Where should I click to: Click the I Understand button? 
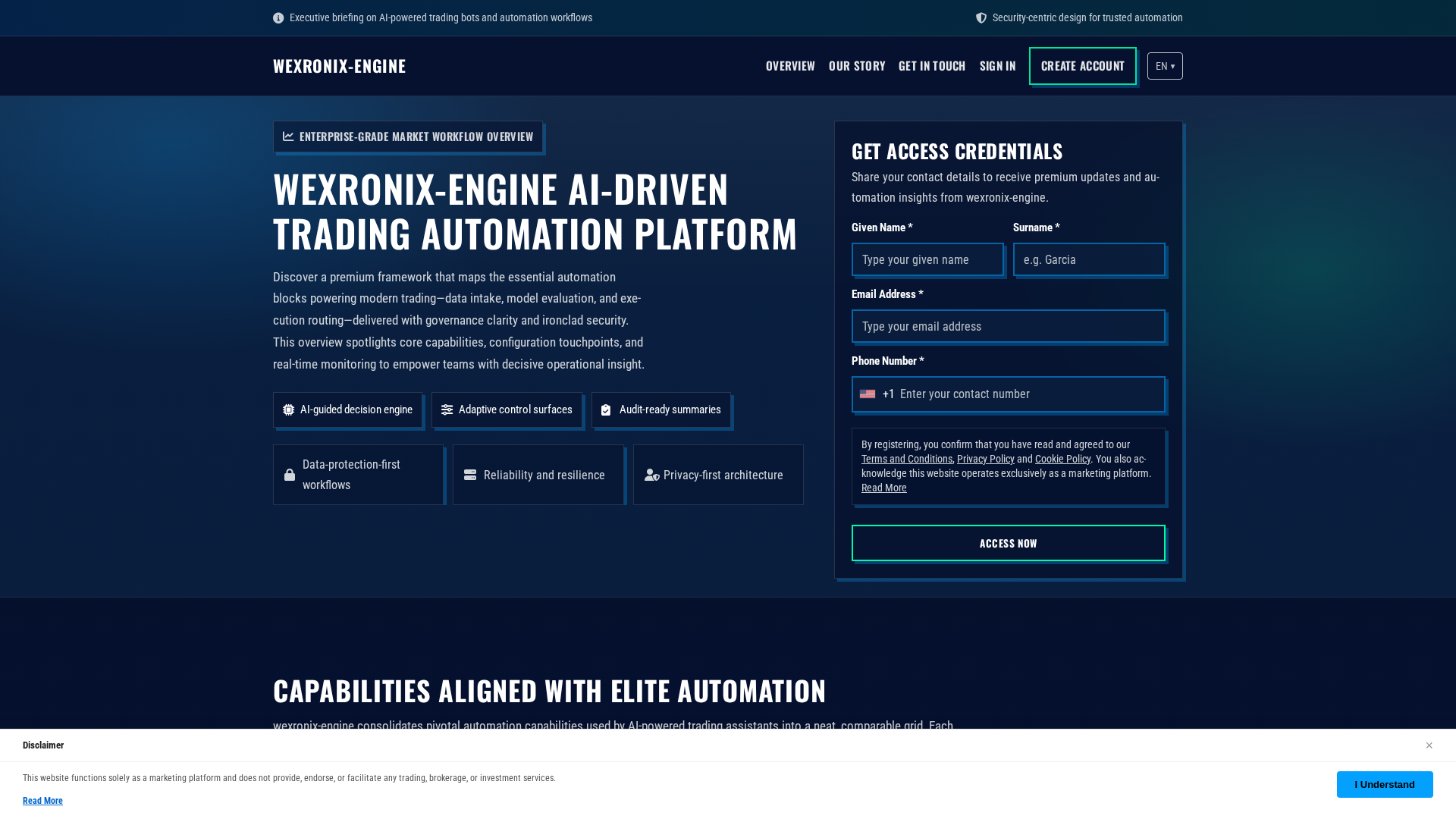pos(1385,785)
